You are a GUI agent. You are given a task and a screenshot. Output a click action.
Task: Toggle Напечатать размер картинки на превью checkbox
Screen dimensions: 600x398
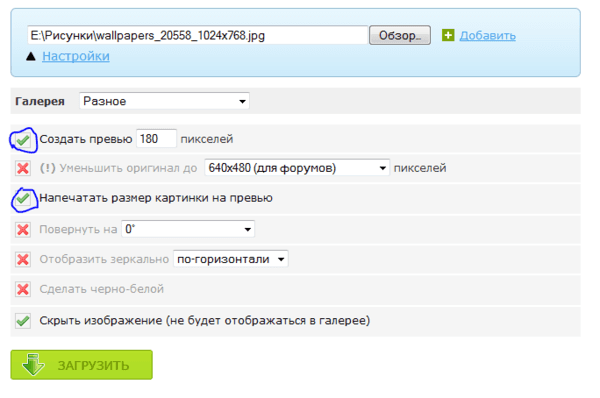pos(23,199)
